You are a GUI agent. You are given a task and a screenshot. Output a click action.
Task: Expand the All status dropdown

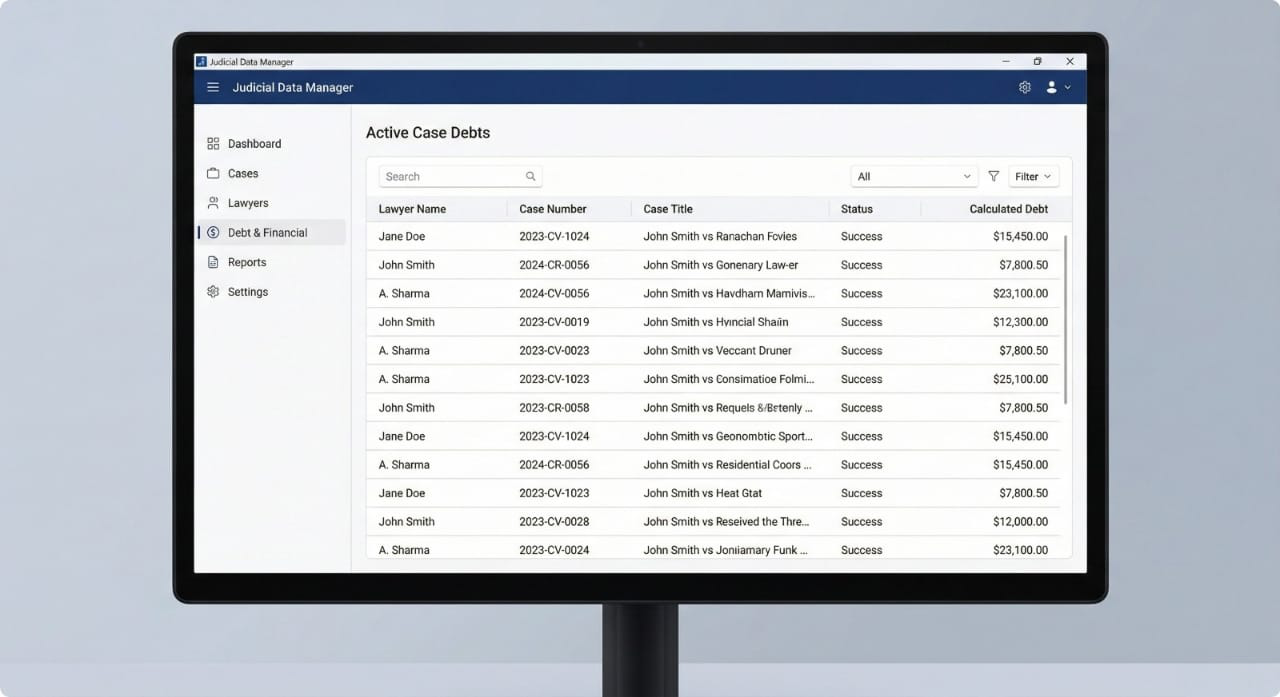pos(914,176)
